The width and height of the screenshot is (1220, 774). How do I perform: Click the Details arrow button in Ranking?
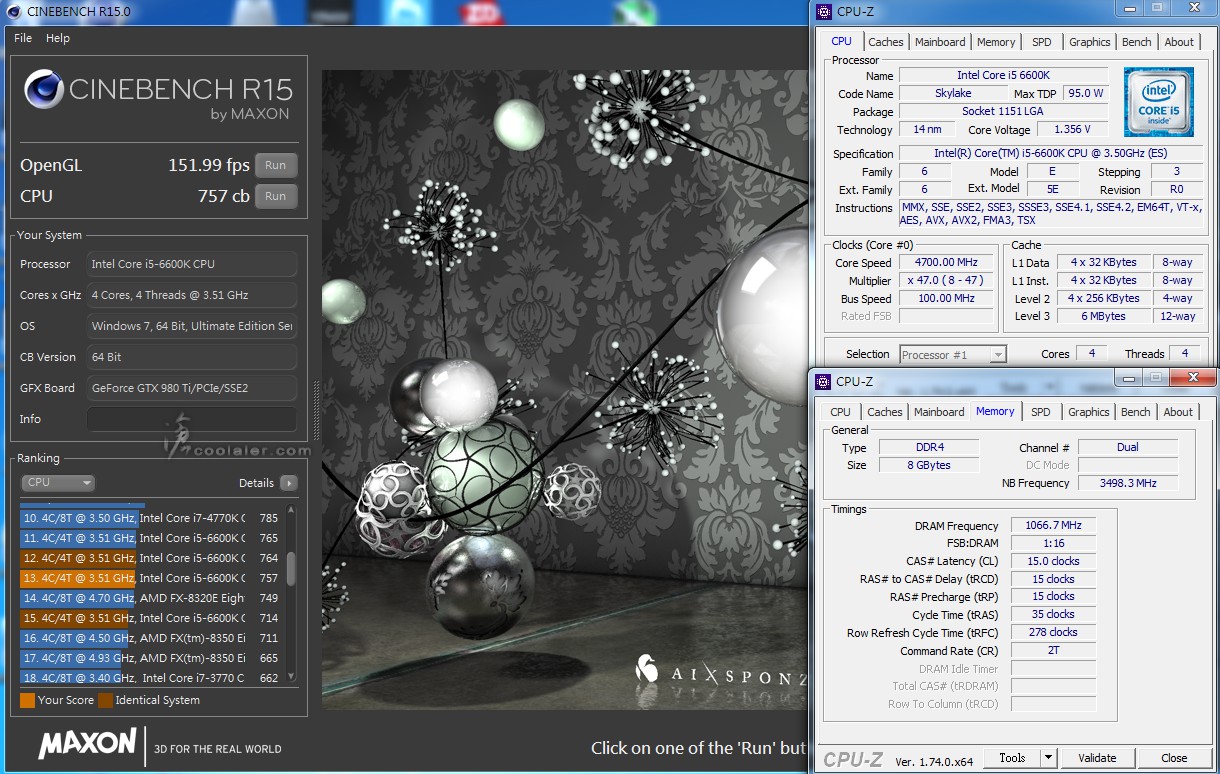[x=289, y=483]
